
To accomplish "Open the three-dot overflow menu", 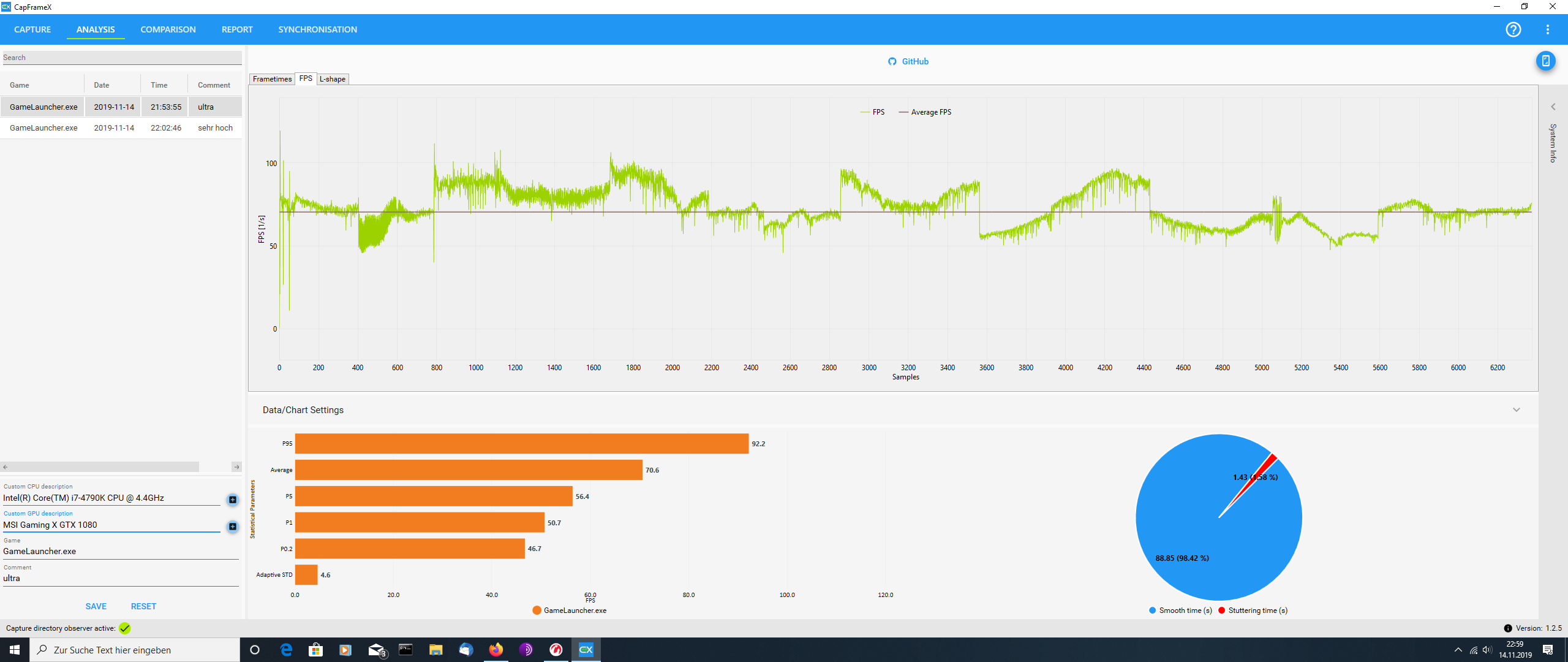I will tap(1547, 29).
